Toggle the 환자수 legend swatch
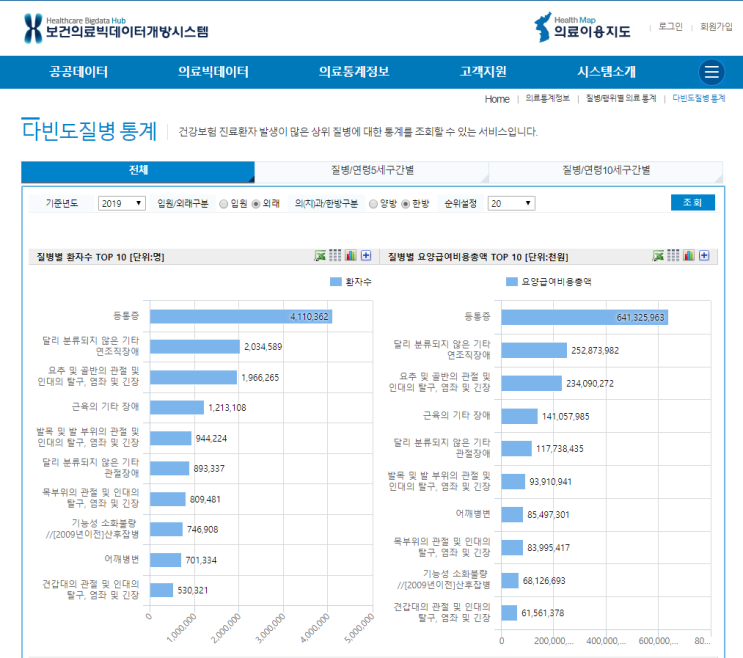743x658 pixels. coord(335,282)
